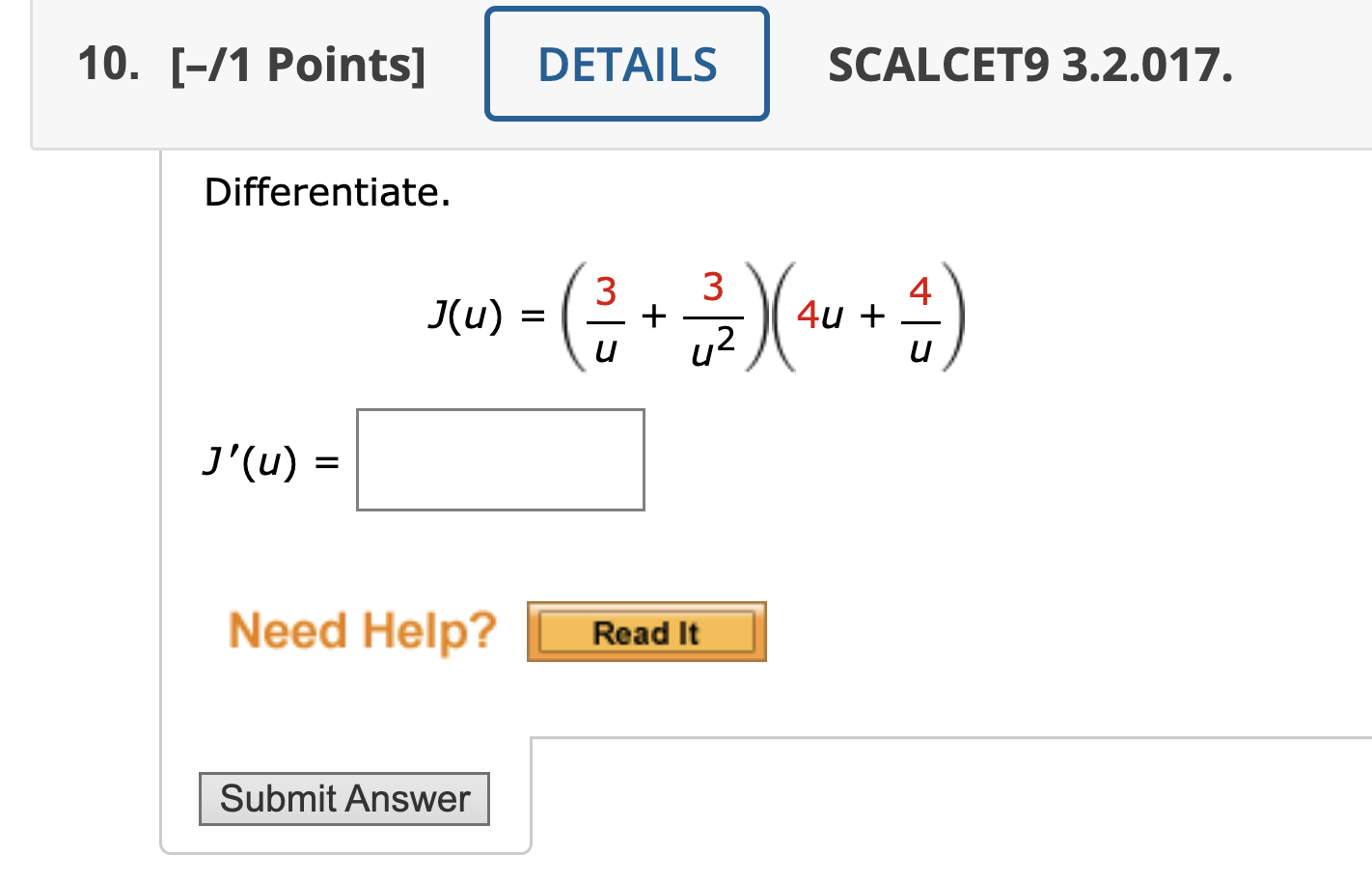
Task: Select the Differentiate instruction text
Action: [328, 193]
